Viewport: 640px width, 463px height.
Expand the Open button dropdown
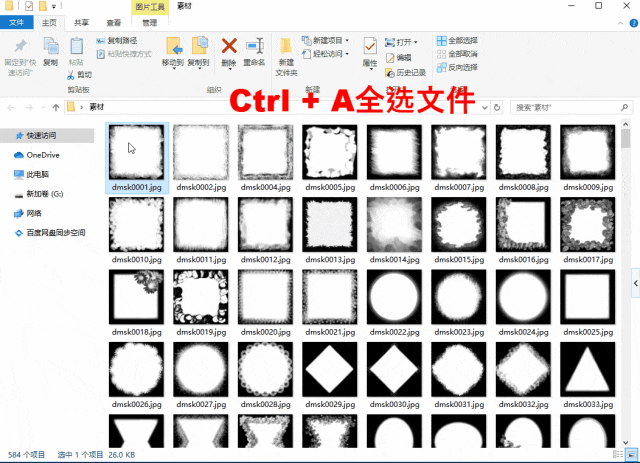(x=416, y=42)
